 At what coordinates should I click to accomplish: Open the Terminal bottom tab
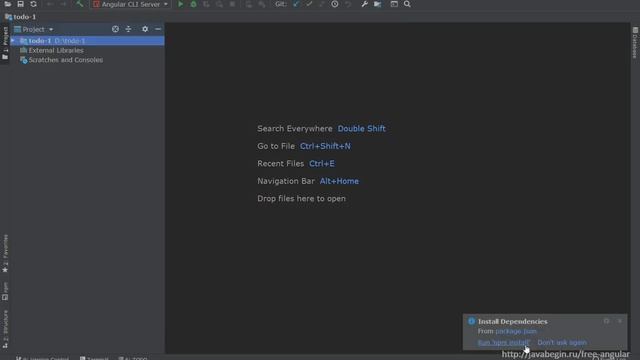[94, 358]
